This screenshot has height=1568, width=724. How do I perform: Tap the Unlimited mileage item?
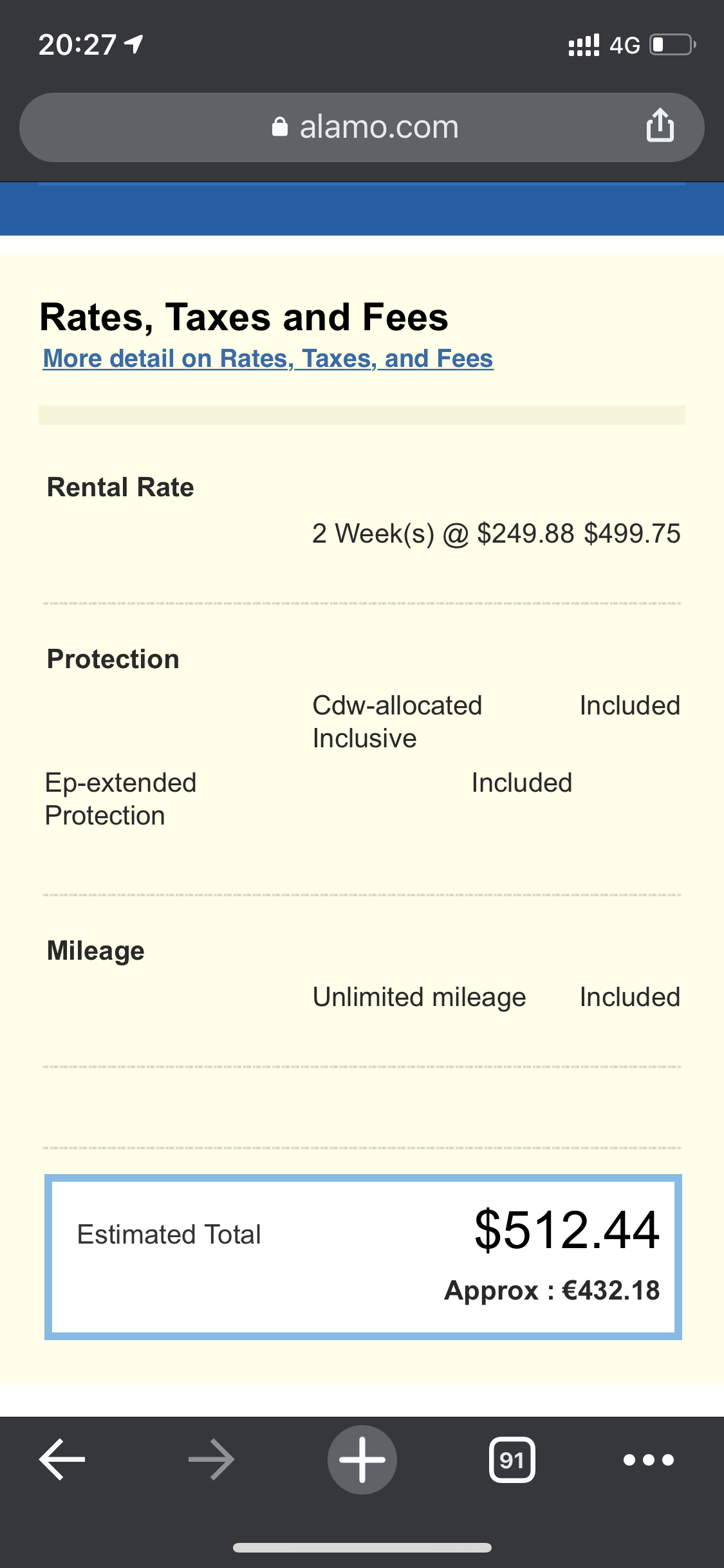click(419, 997)
